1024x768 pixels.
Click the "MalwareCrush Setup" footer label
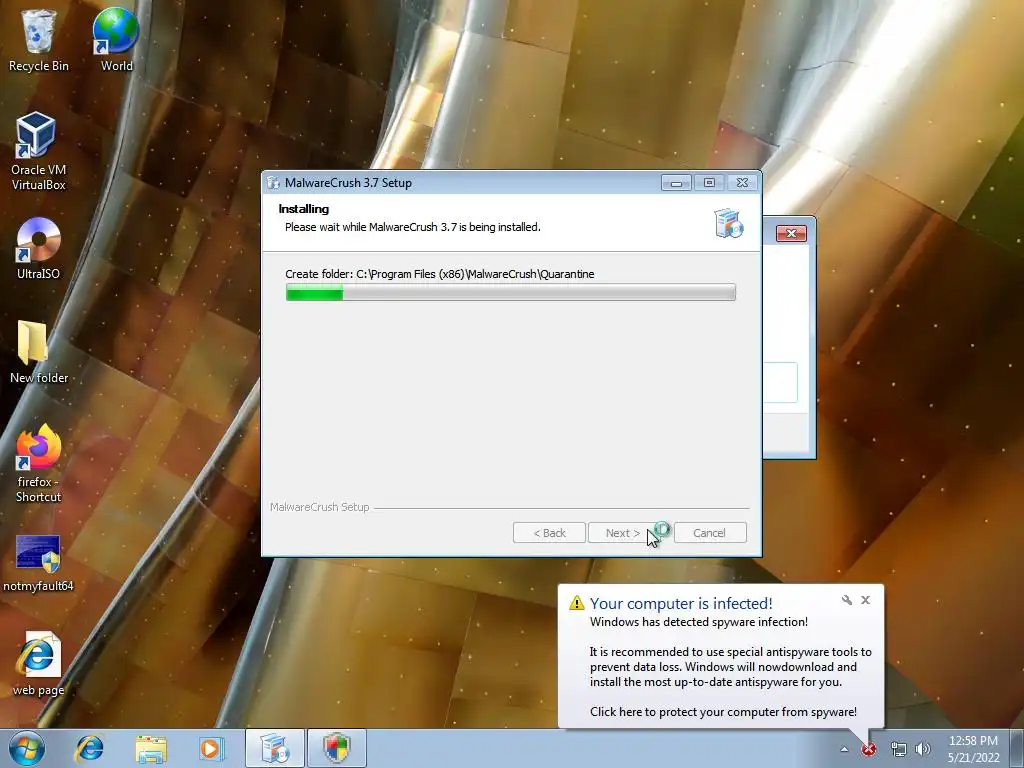pyautogui.click(x=319, y=507)
